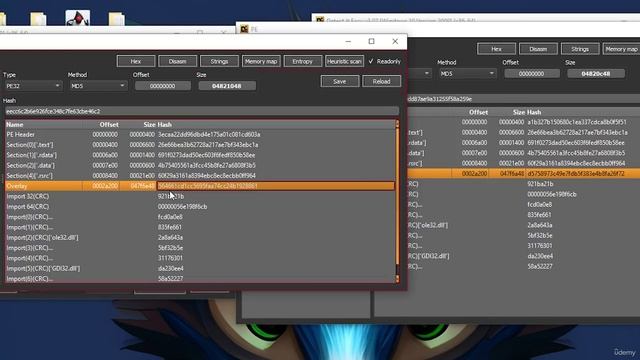640x360 pixels.
Task: Run the Heuristic scan
Action: [344, 61]
